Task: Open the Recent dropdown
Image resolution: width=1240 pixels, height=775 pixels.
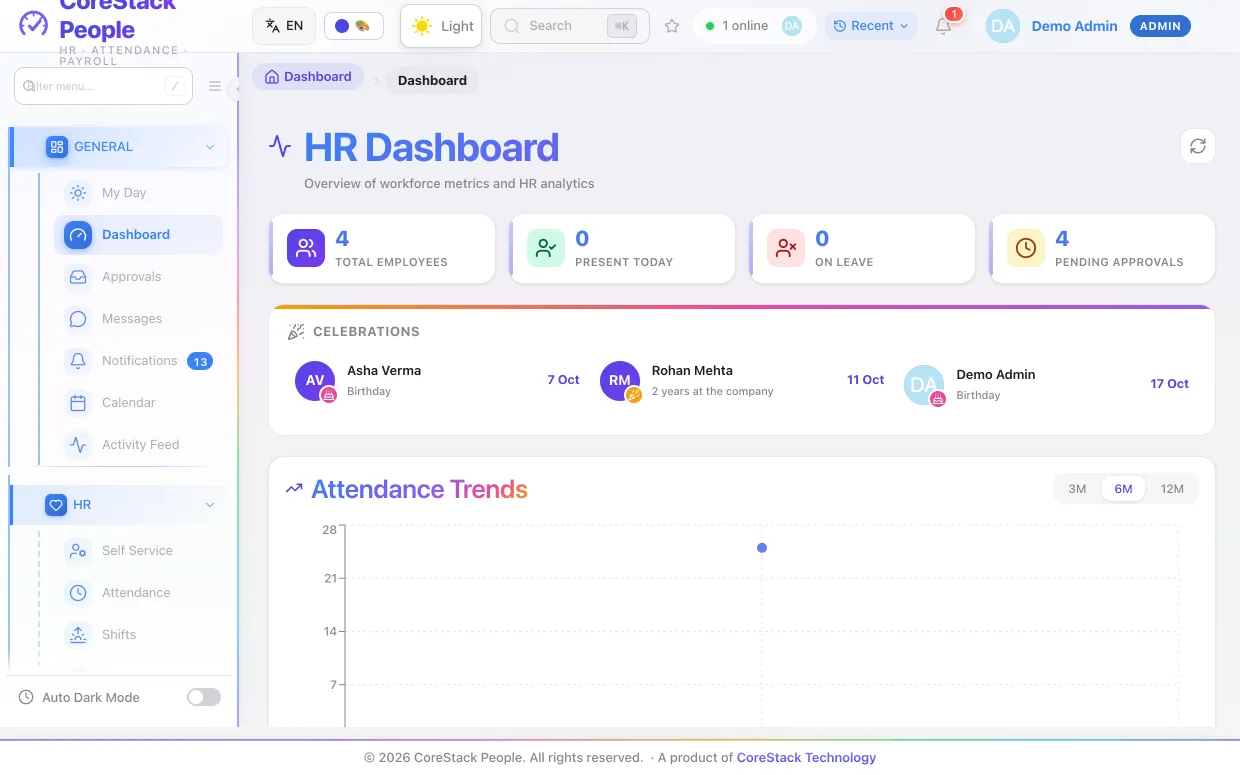Action: (x=872, y=26)
